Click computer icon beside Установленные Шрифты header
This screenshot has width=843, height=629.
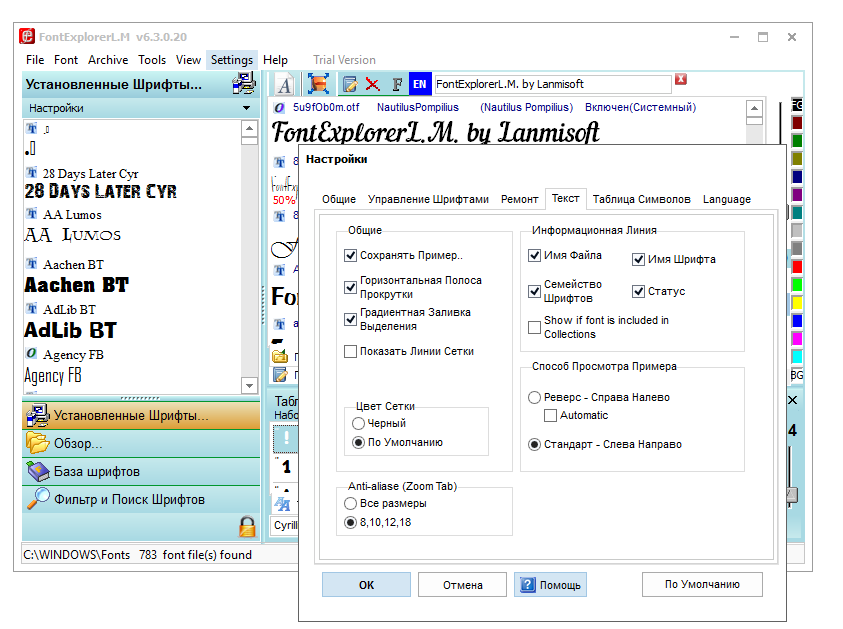pyautogui.click(x=244, y=84)
